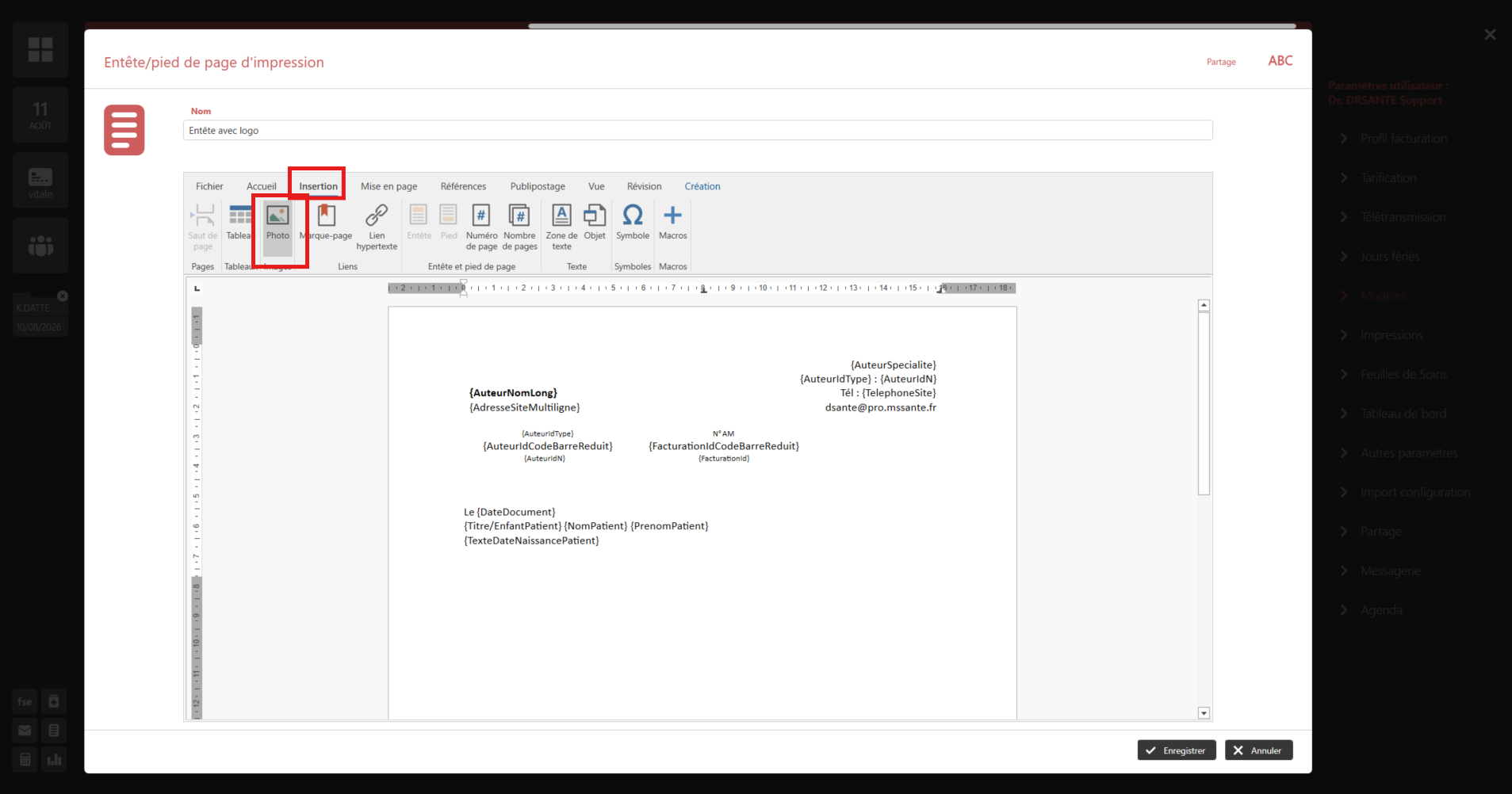This screenshot has height=794, width=1512.
Task: Click the vitale card sidebar icon
Action: [40, 181]
